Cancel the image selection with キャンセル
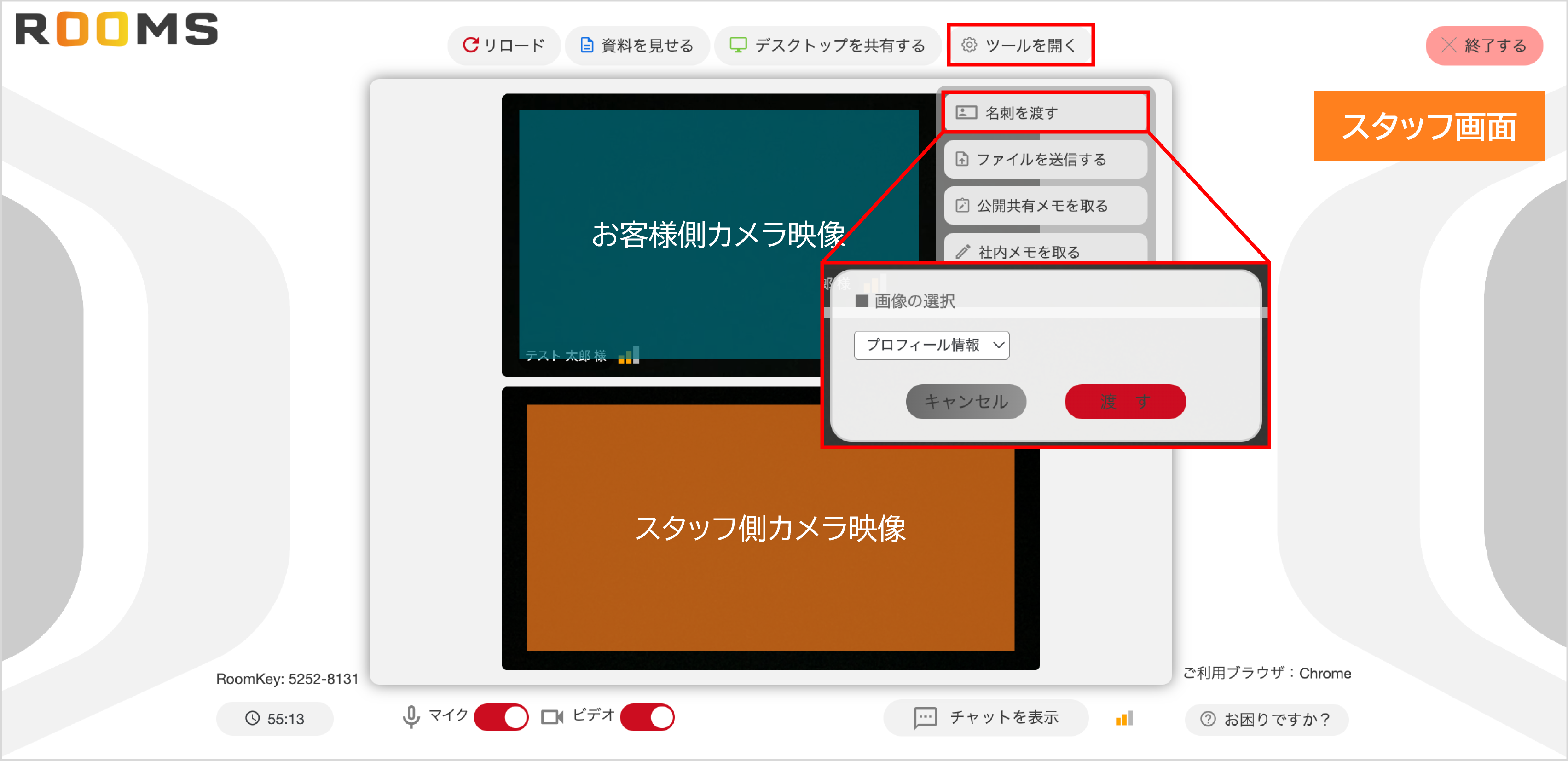Screen dimensions: 1568x761 (x=966, y=402)
